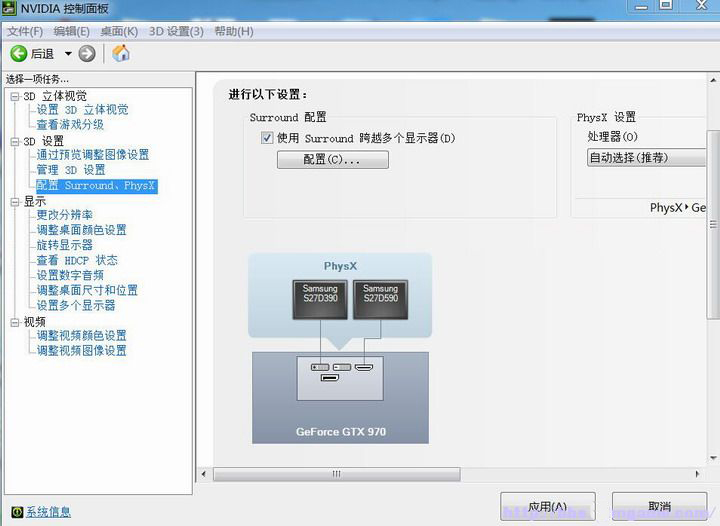Click the horizontal scrollbar right arrow
Viewport: 720px width, 526px height.
[698, 474]
